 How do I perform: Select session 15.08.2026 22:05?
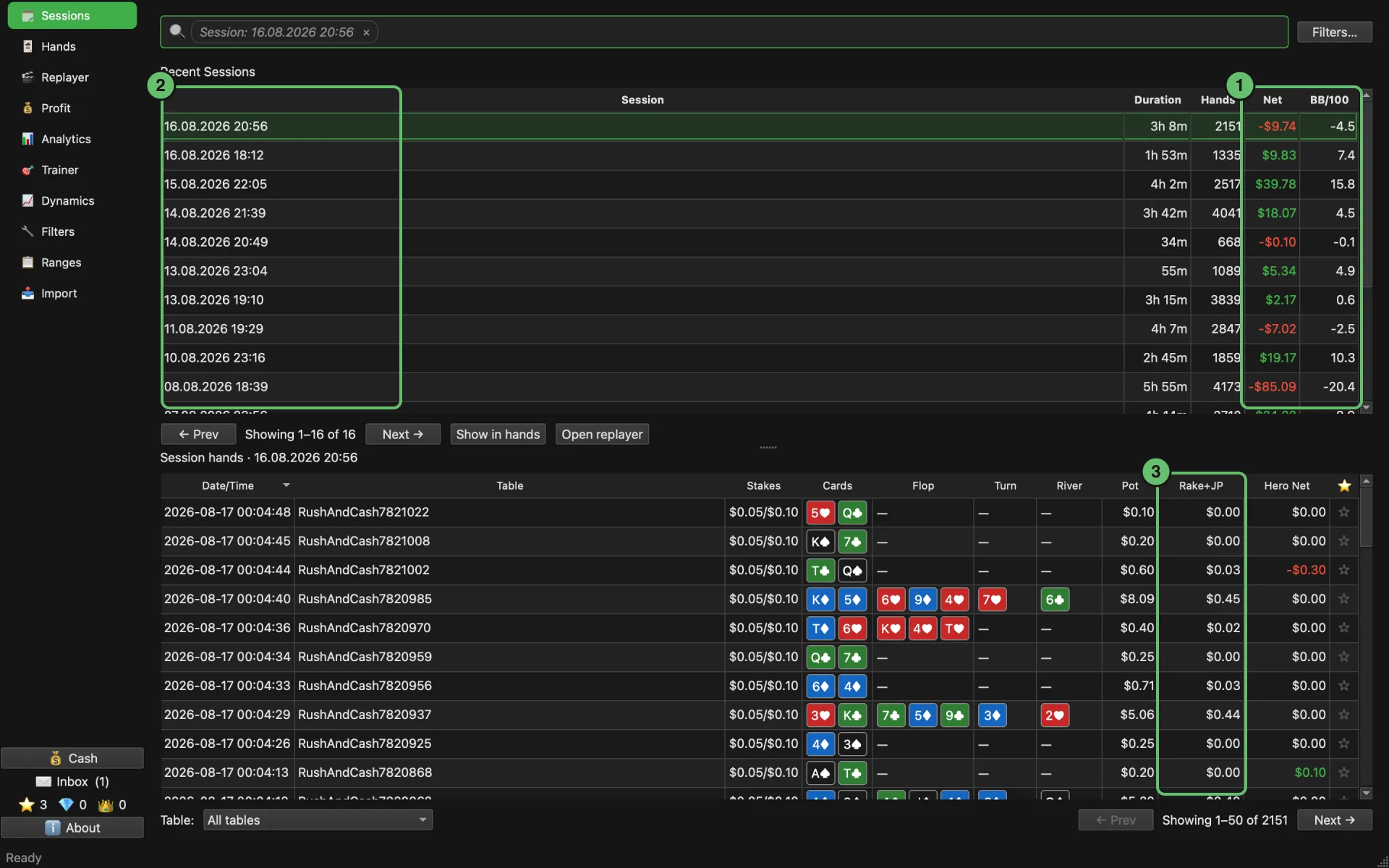[x=758, y=184]
